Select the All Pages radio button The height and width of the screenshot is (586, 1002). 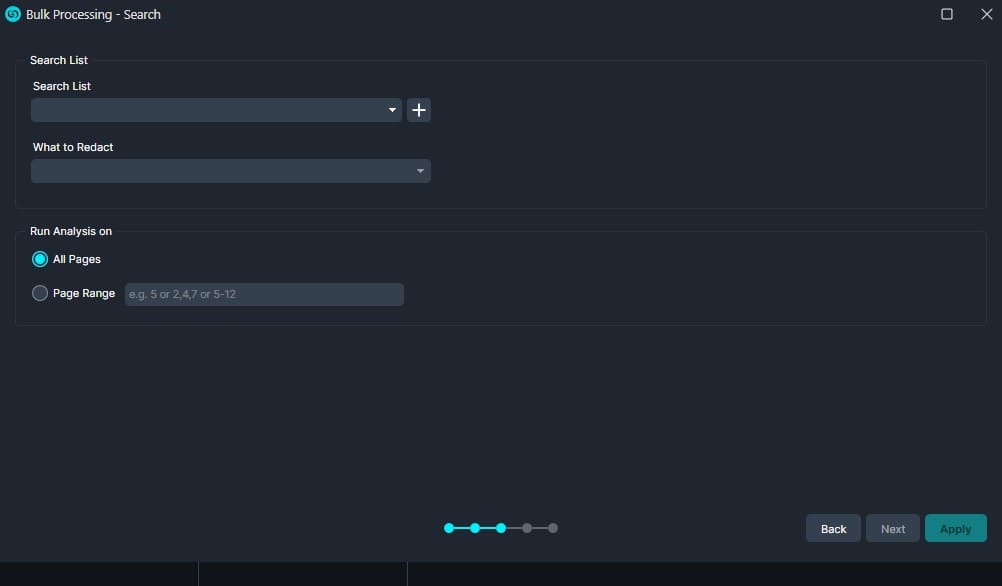pos(39,258)
